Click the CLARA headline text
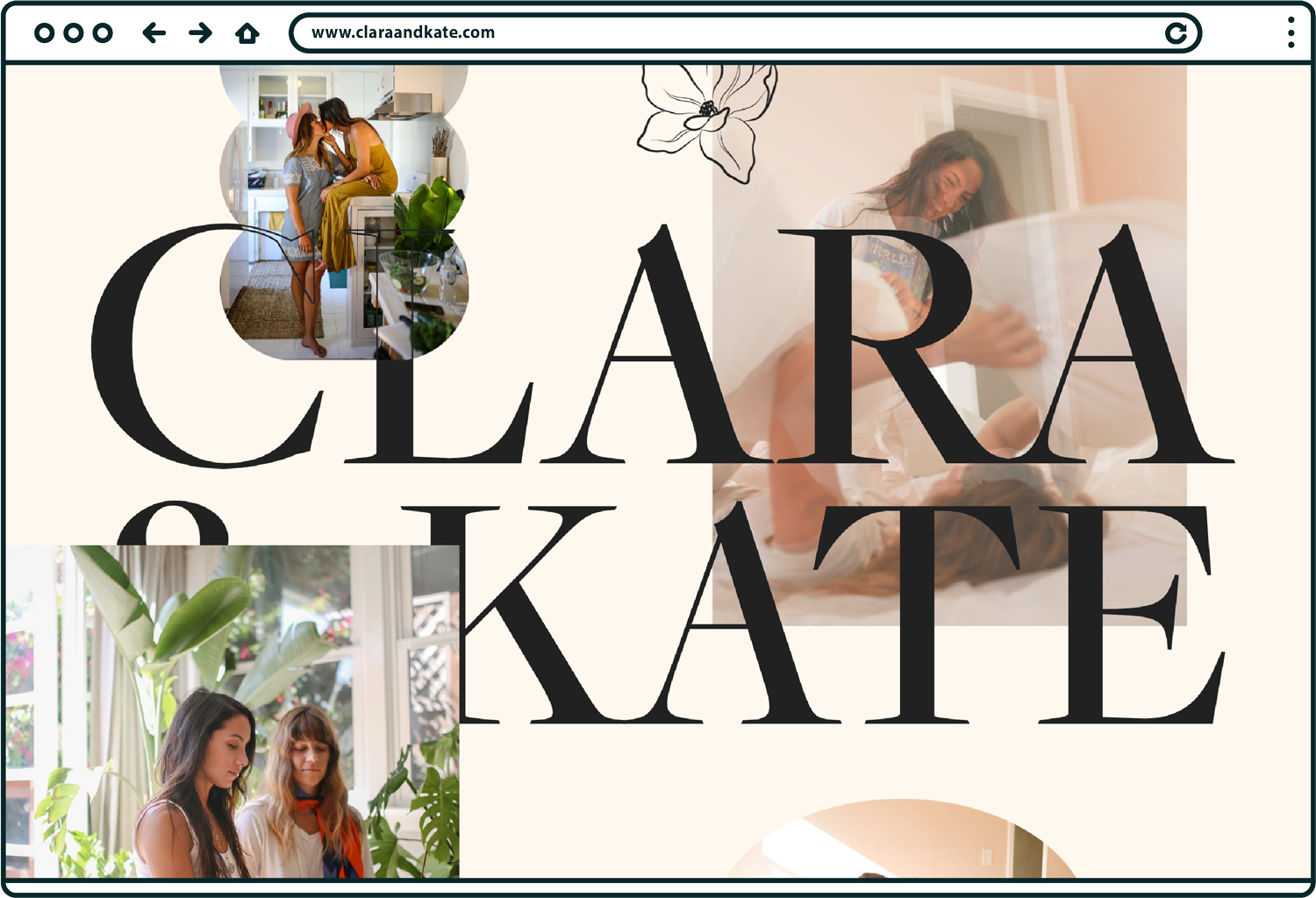Image resolution: width=1316 pixels, height=898 pixels. click(x=662, y=345)
